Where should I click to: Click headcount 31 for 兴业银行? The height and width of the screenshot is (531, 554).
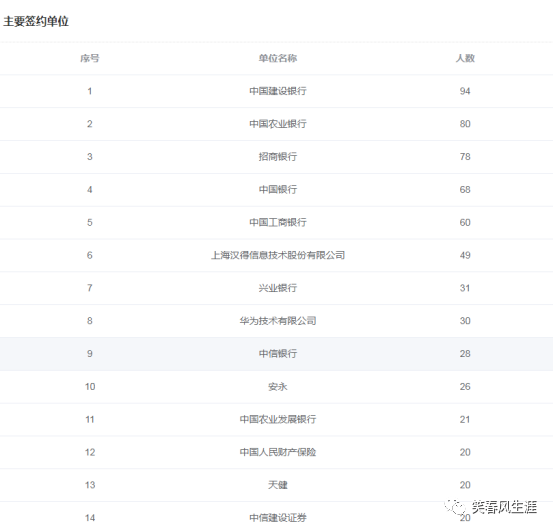coord(465,288)
